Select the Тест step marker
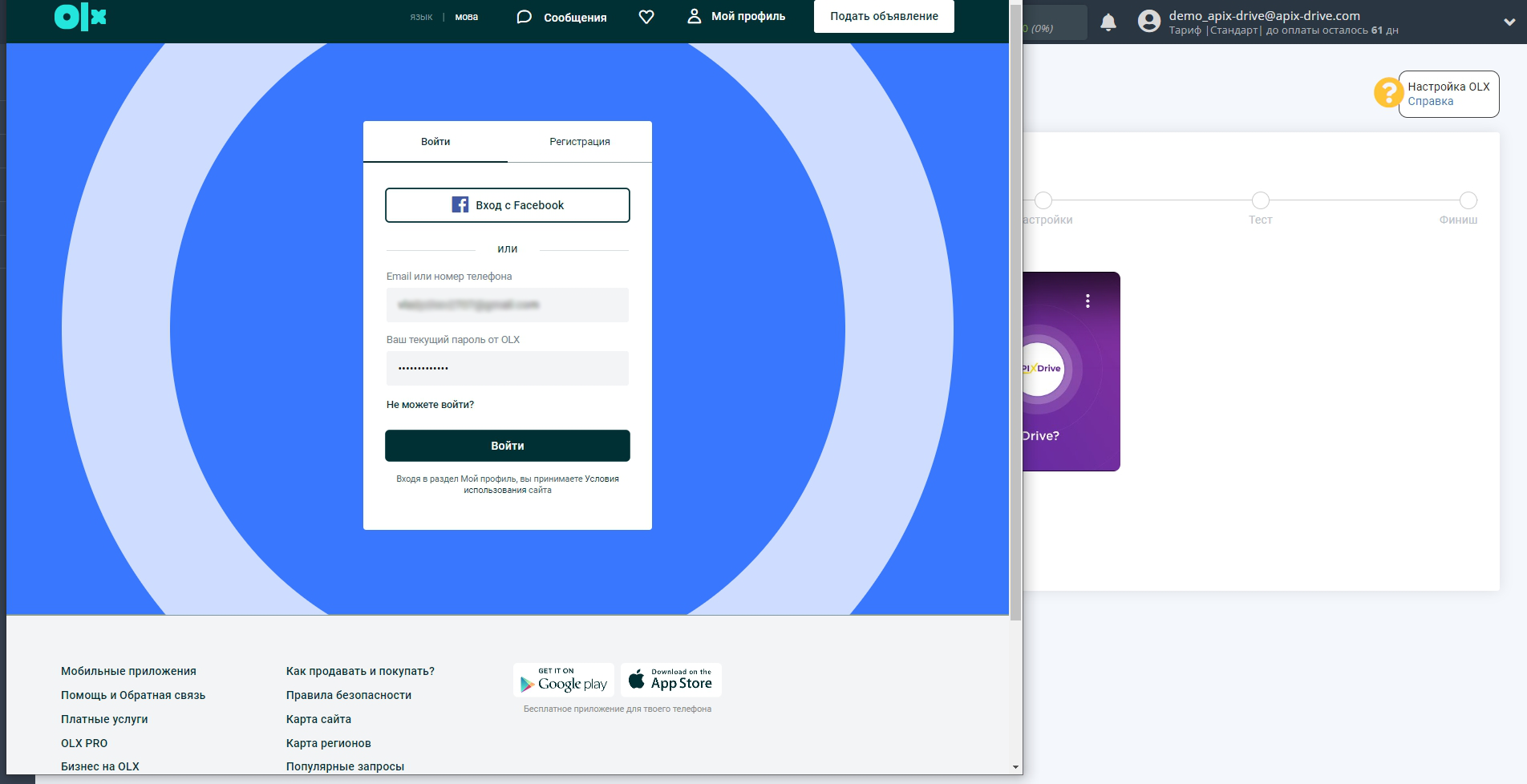 [x=1261, y=200]
